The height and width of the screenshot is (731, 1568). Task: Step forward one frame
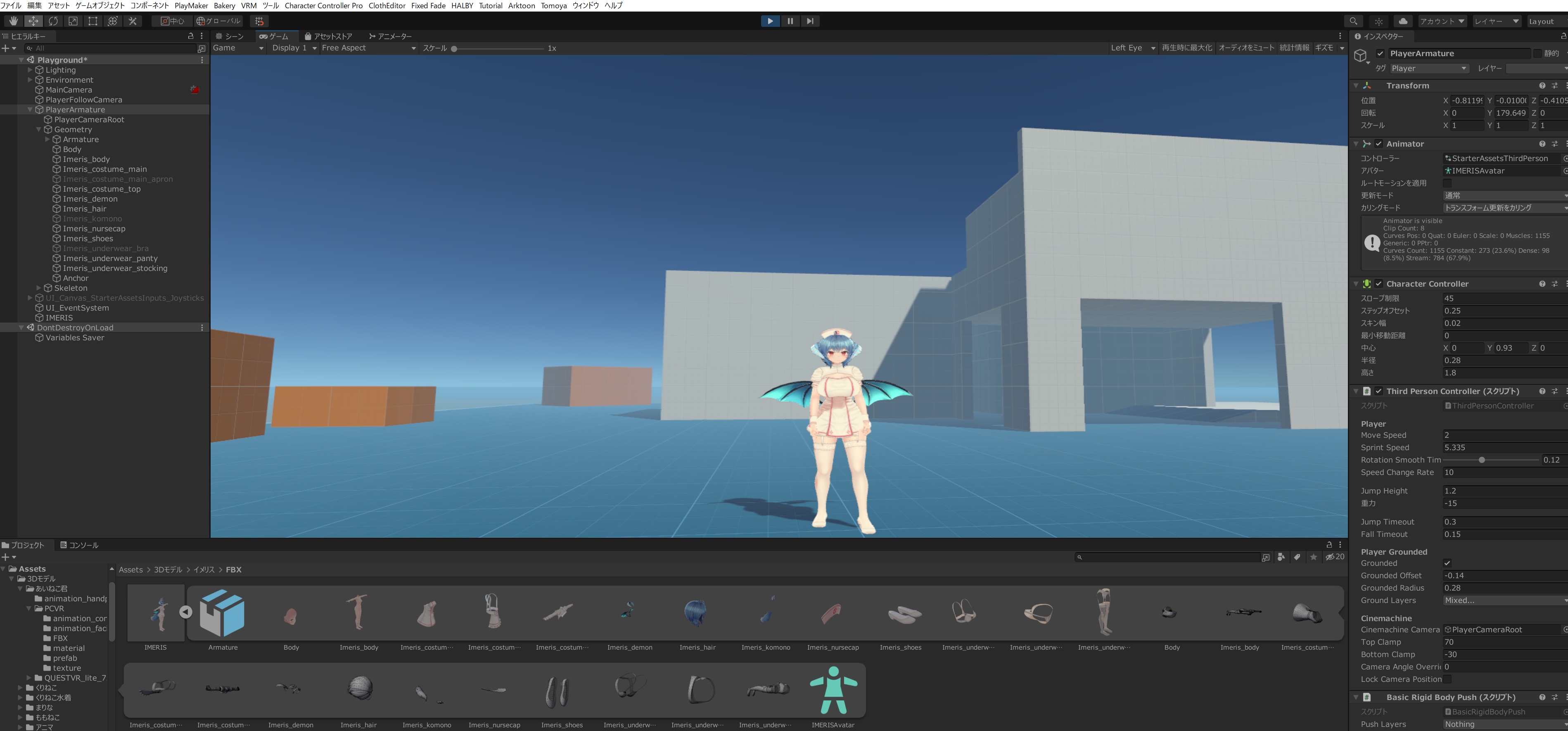click(809, 21)
